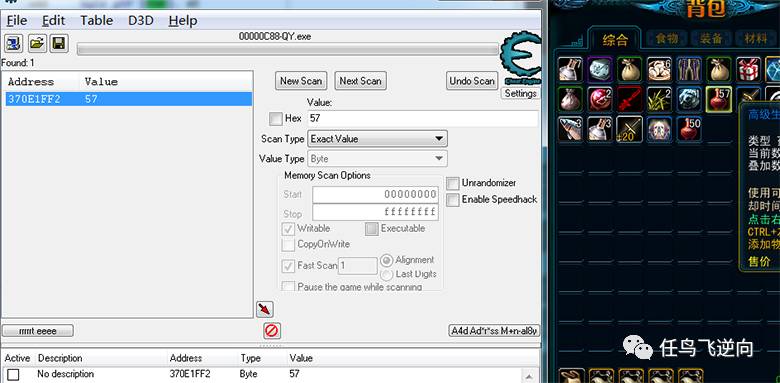This screenshot has height=383, width=780.
Task: Click the Value input field containing 57
Action: (423, 118)
